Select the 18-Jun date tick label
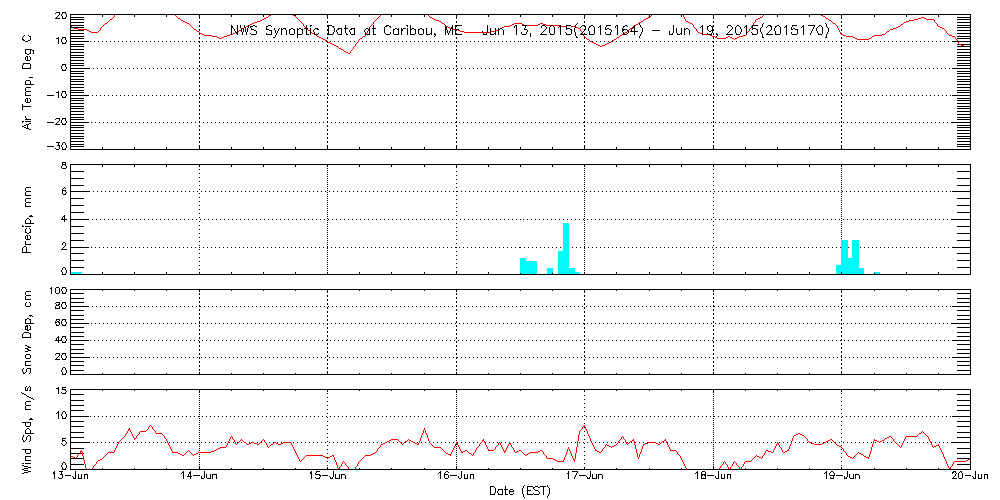The image size is (1000, 500). [713, 478]
